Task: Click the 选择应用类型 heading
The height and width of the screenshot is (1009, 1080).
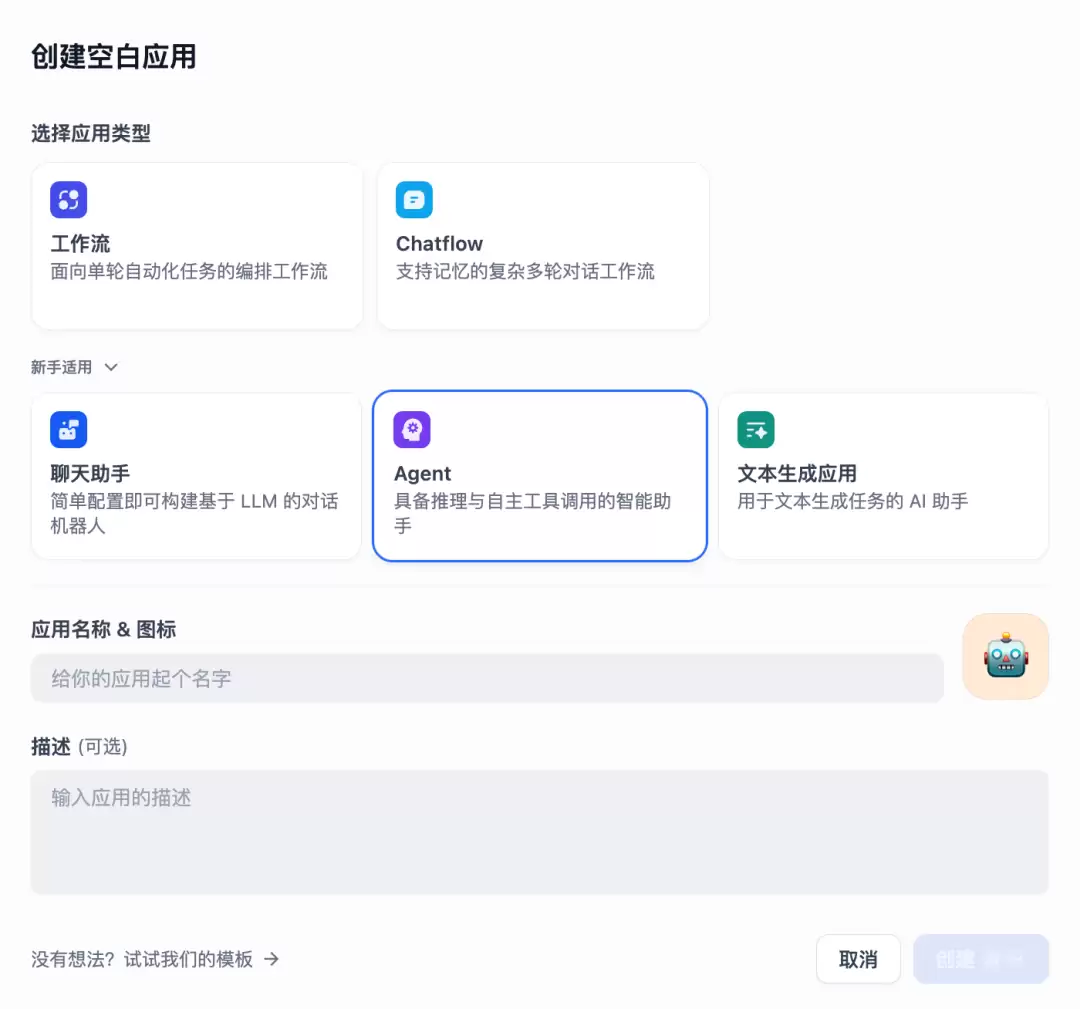Action: [x=91, y=133]
